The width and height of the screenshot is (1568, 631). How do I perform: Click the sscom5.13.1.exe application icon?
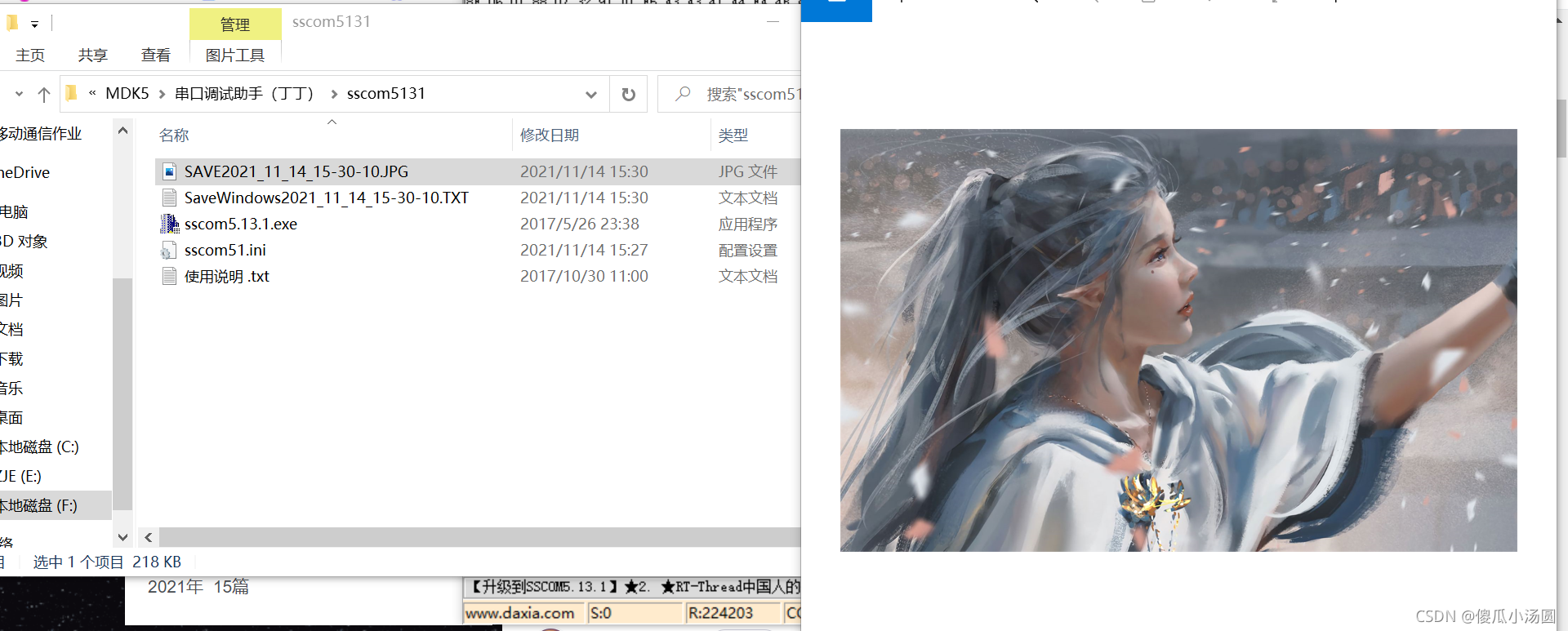click(x=170, y=224)
